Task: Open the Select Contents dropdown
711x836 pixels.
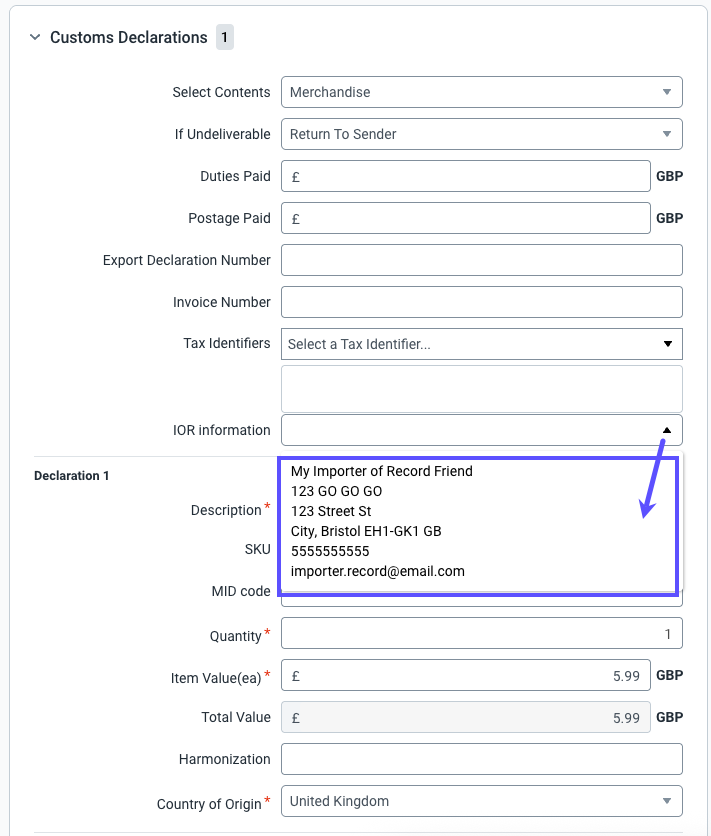Action: (x=480, y=92)
